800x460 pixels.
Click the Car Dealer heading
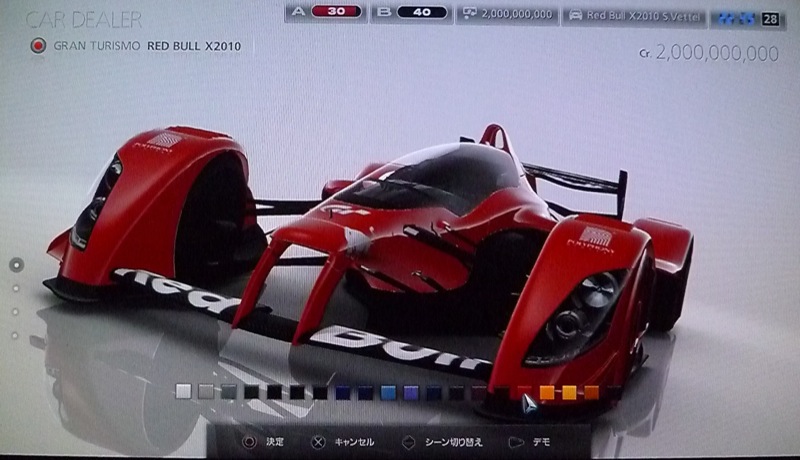pos(83,19)
